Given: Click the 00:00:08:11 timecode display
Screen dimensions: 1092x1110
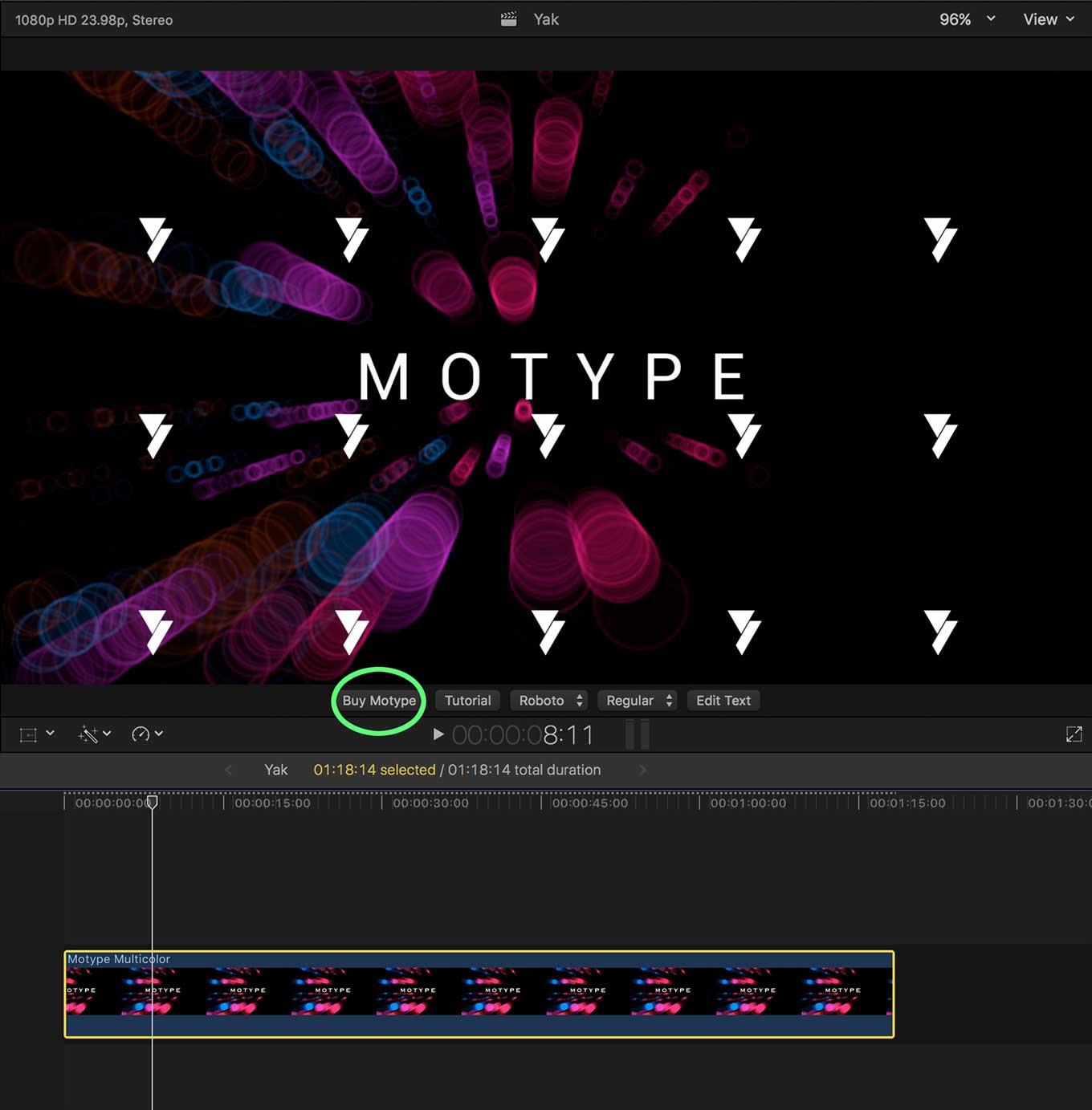Looking at the screenshot, I should (x=523, y=735).
